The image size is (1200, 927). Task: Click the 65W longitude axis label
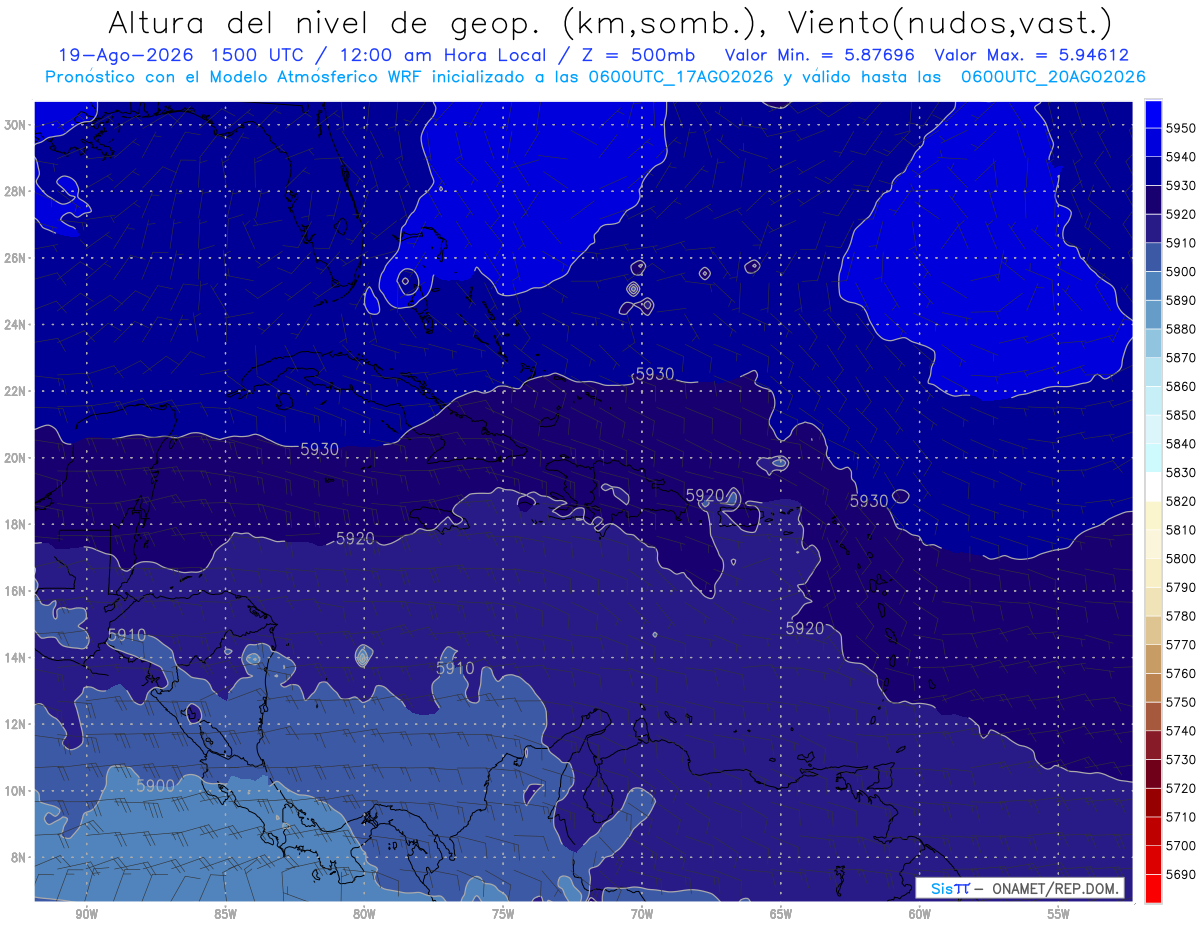[781, 914]
